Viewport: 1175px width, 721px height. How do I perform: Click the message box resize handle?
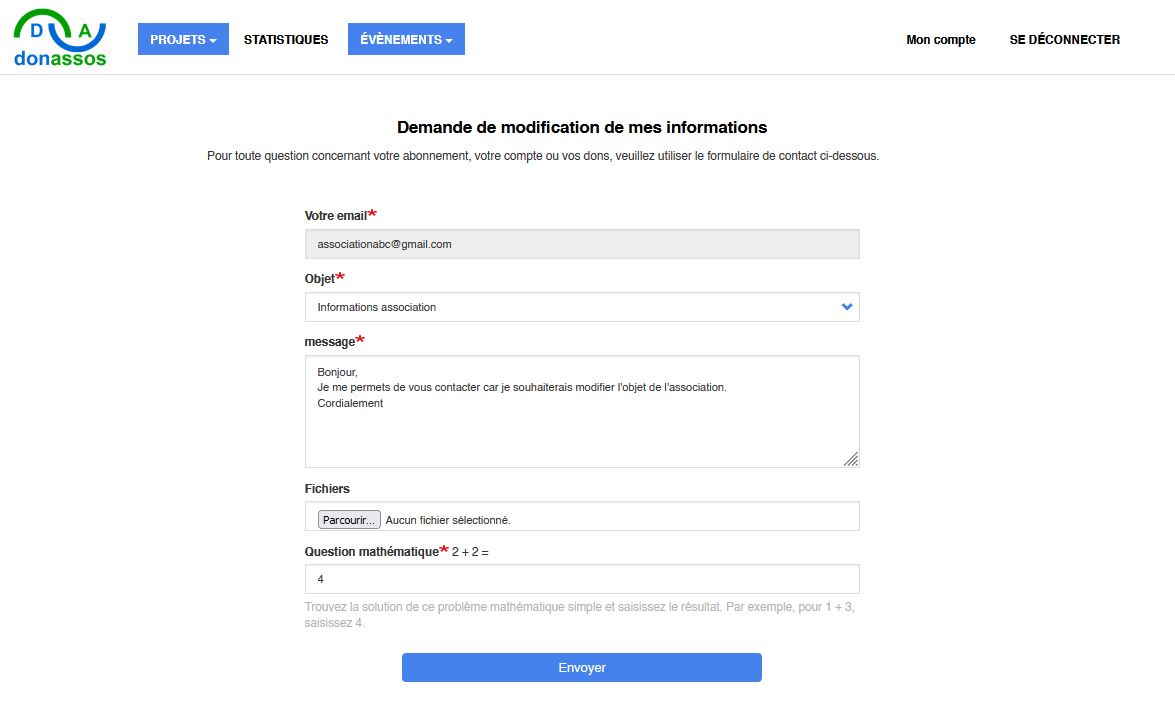pyautogui.click(x=851, y=459)
